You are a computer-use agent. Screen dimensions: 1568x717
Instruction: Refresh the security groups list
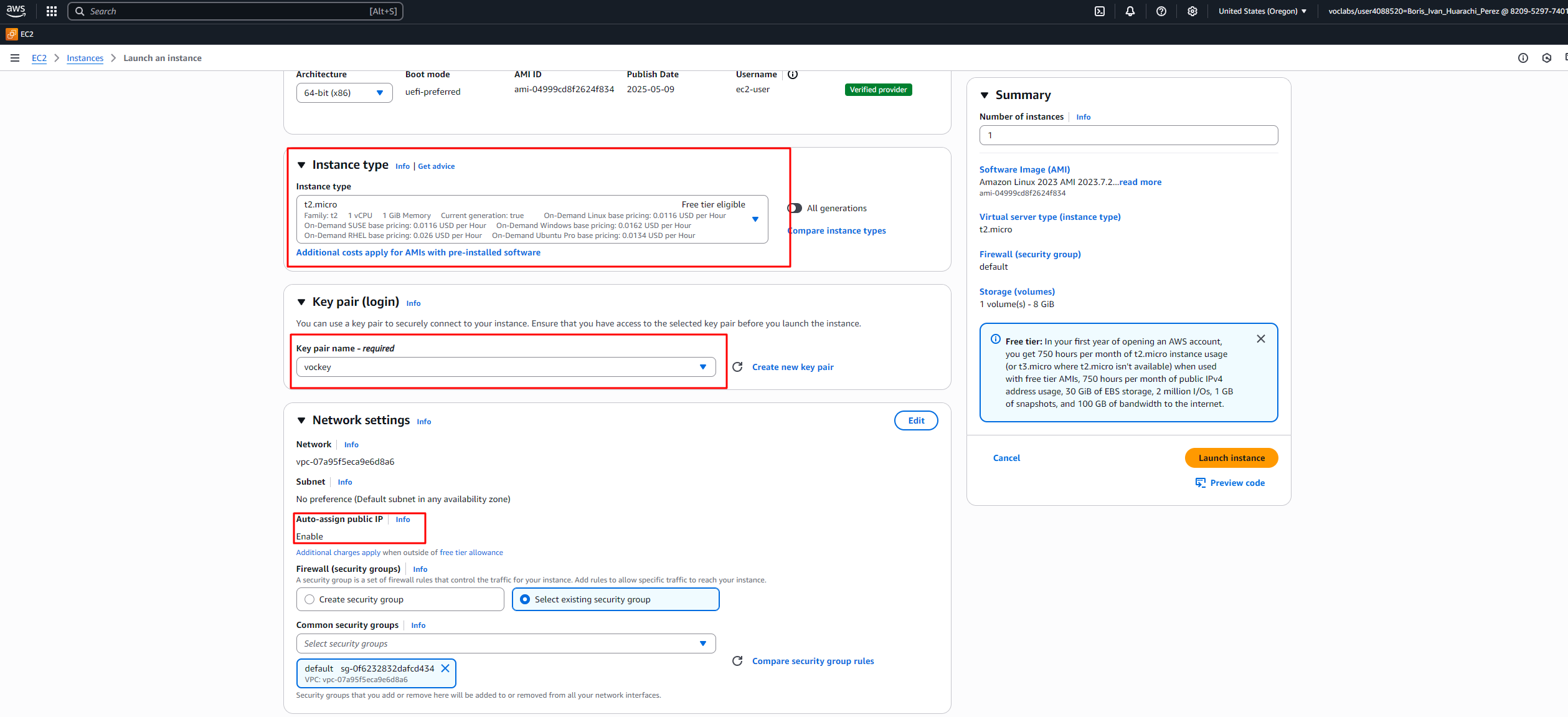[737, 661]
